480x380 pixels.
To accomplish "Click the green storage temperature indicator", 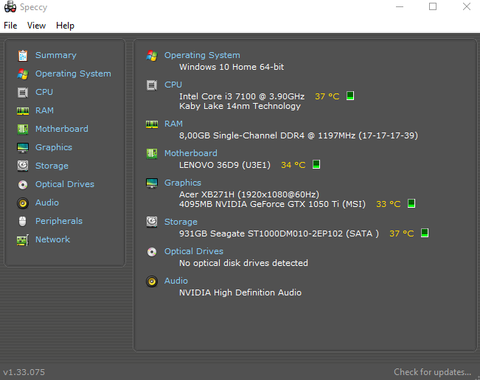I will point(425,233).
